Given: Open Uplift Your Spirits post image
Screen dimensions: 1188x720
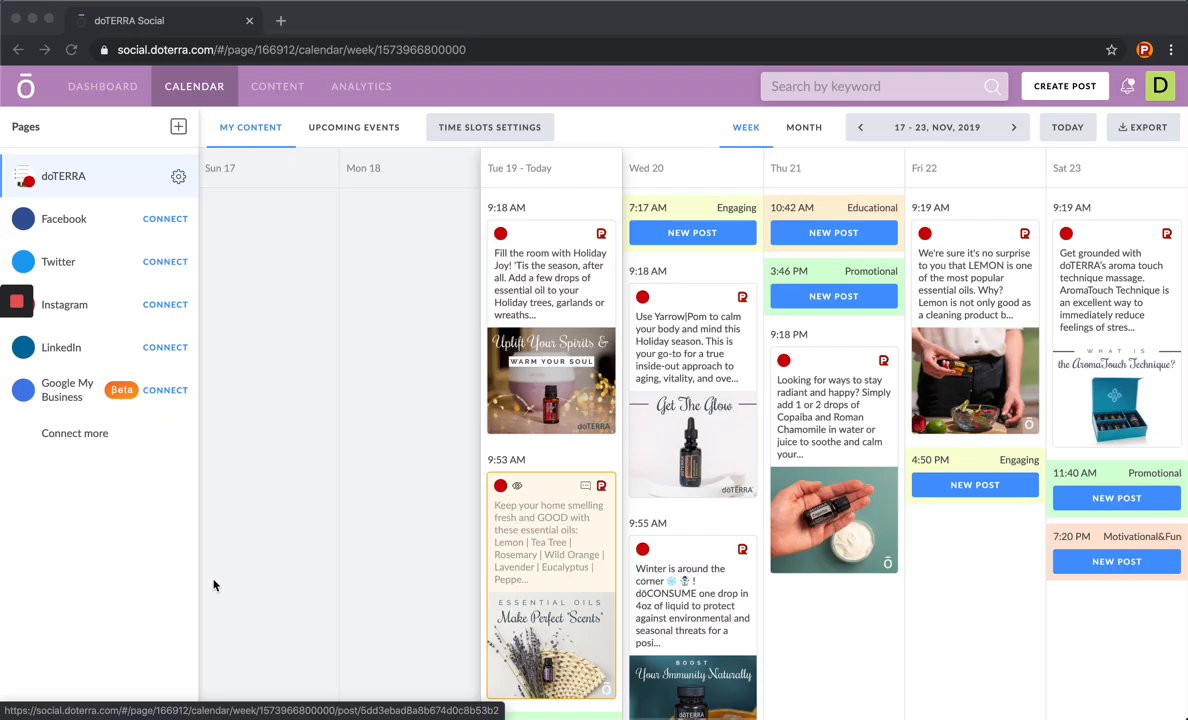Looking at the screenshot, I should coord(551,380).
